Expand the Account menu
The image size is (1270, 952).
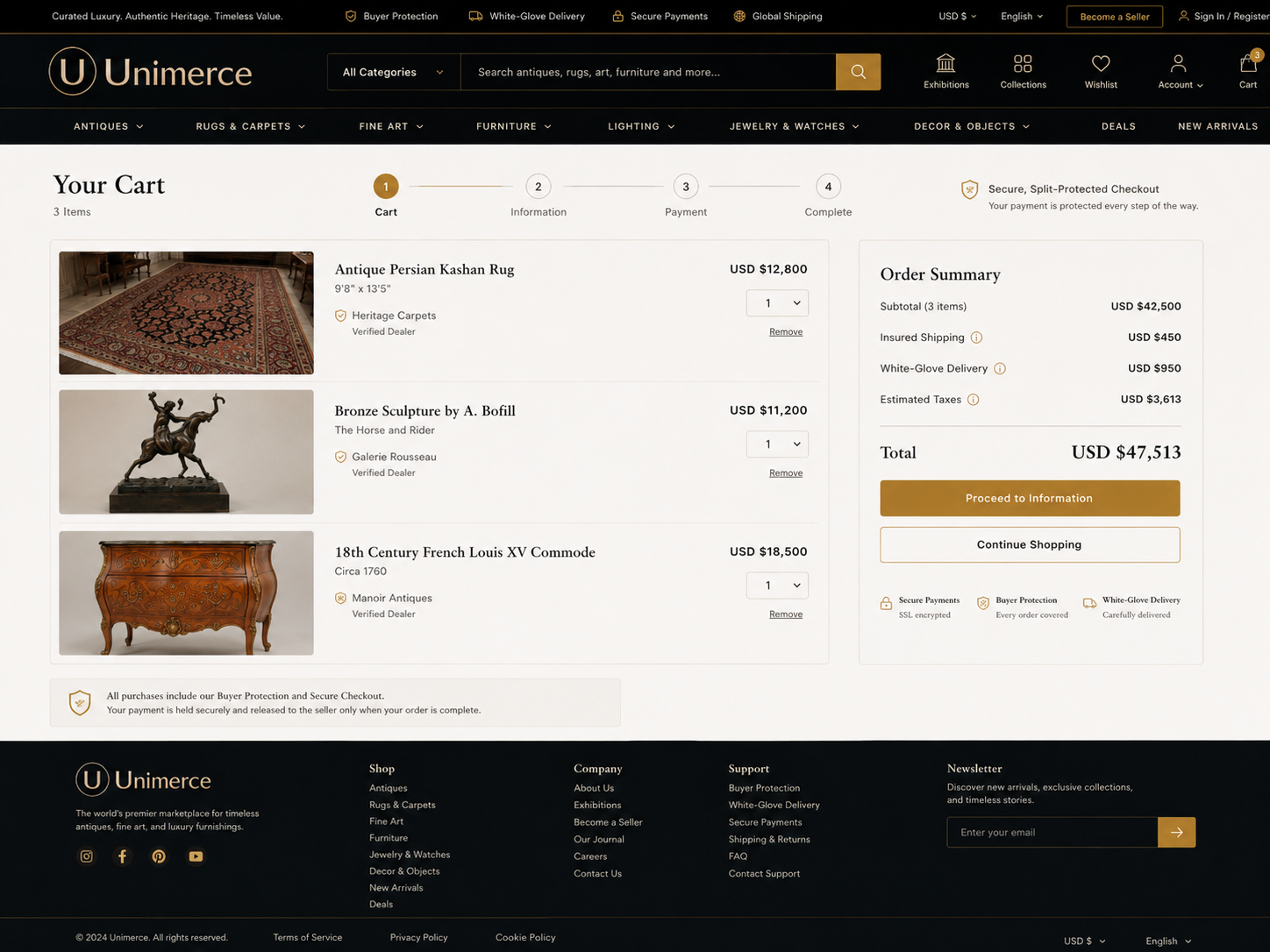1180,71
